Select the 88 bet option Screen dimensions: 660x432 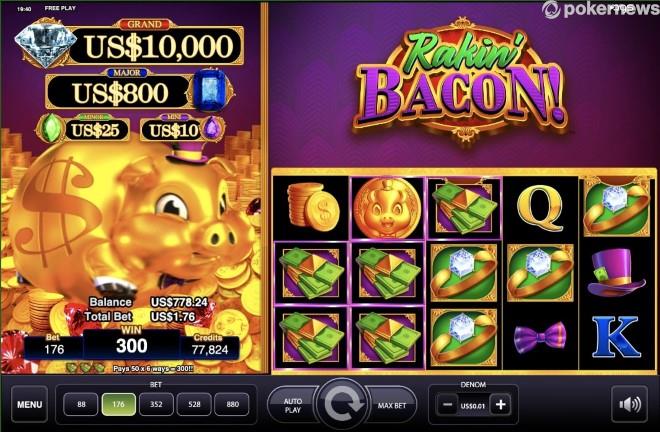[81, 404]
